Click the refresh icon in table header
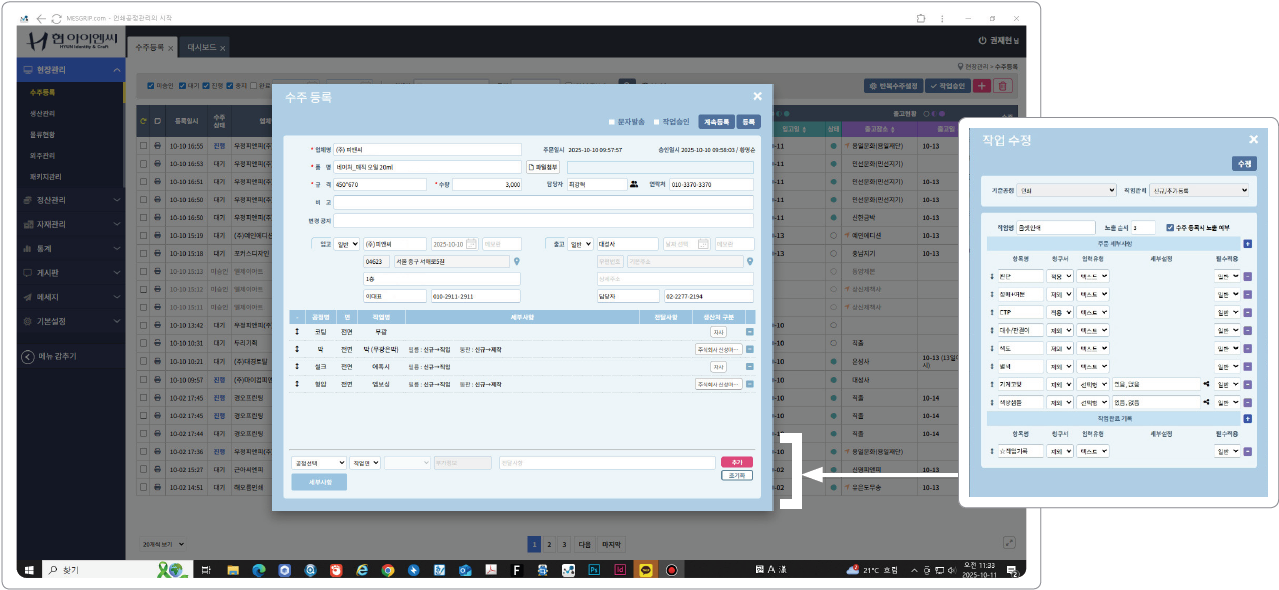 click(x=144, y=122)
